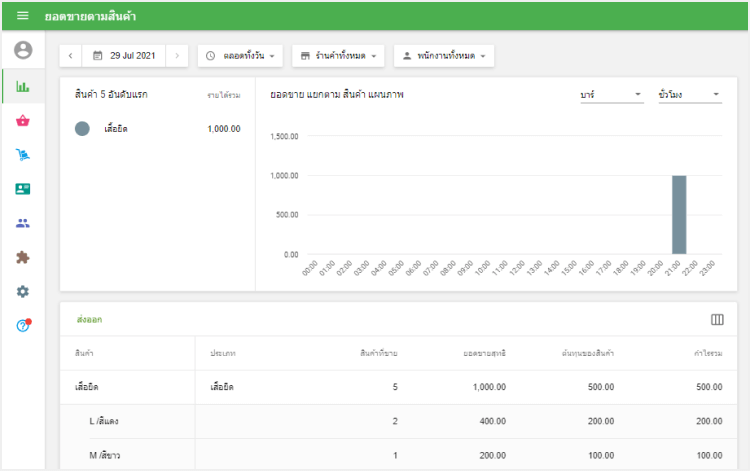The width and height of the screenshot is (750, 471).
Task: Open the บาร์ chart type dropdown
Action: coord(611,94)
